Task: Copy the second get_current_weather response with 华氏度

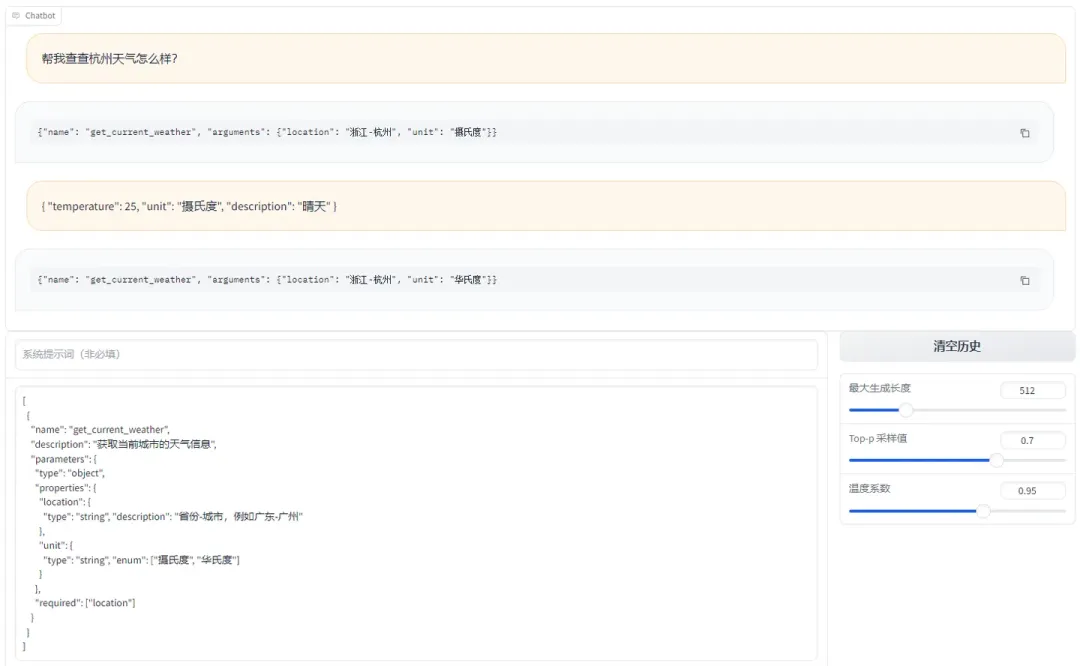Action: [x=1024, y=280]
